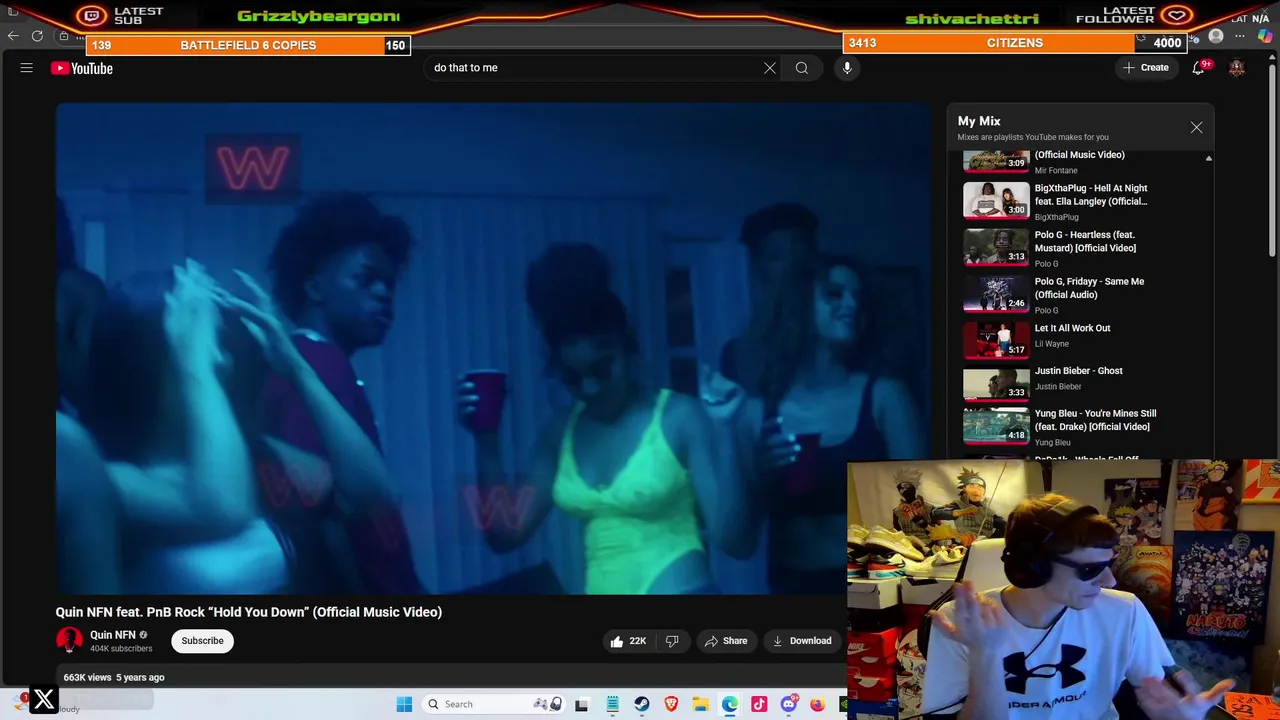
Task: Clear the search box with the X
Action: coord(770,68)
